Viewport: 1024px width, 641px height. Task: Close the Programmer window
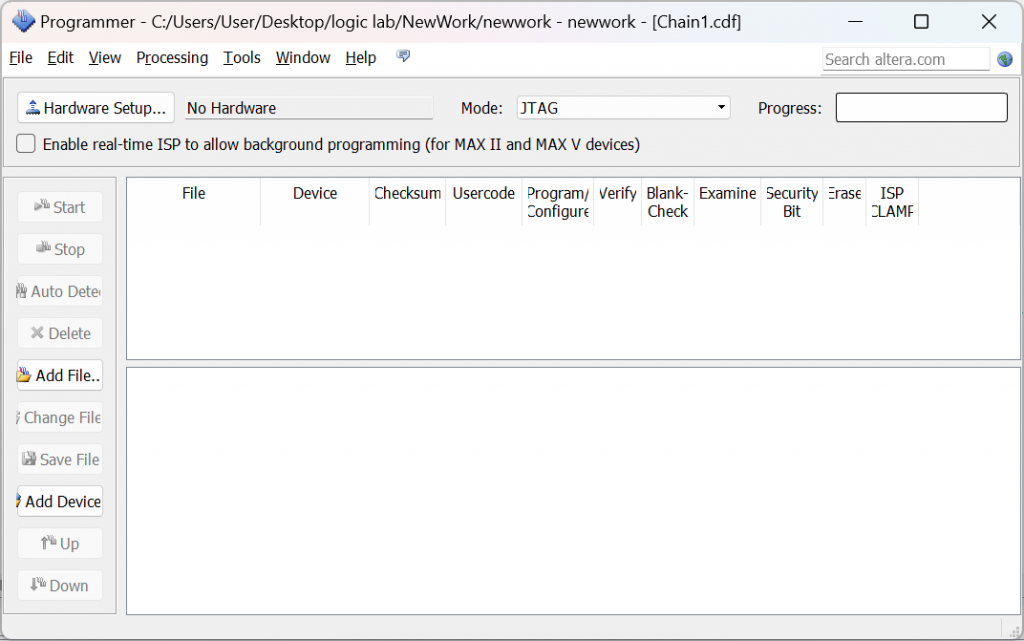tap(989, 22)
